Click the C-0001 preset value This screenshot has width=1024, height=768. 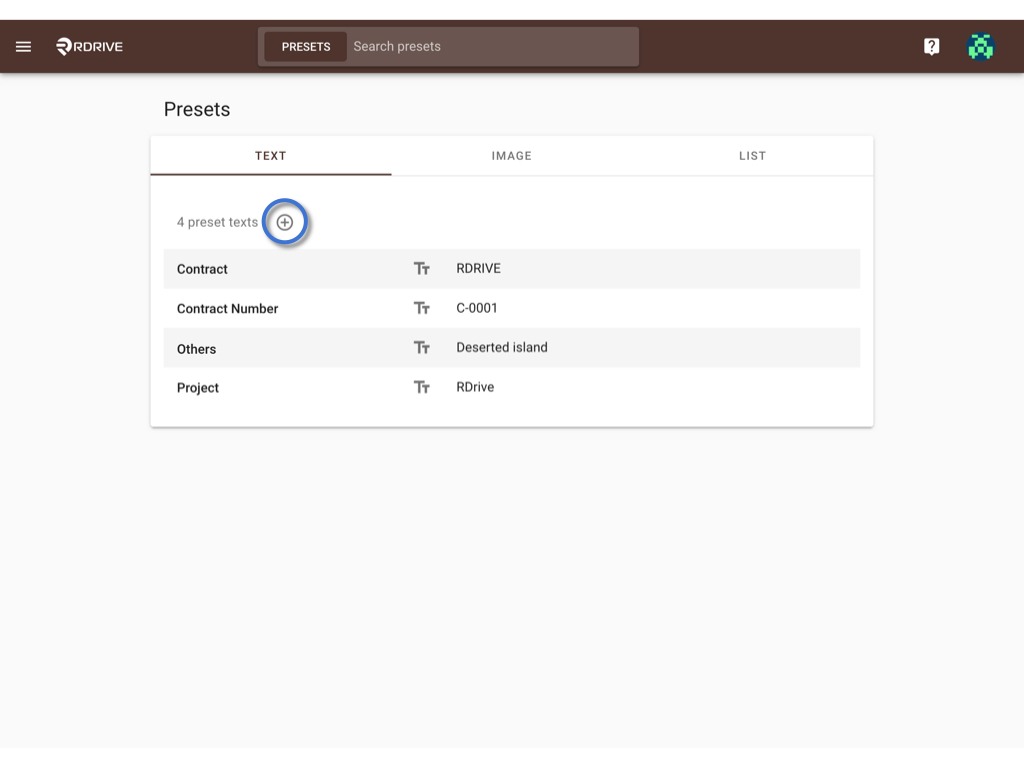(x=477, y=308)
